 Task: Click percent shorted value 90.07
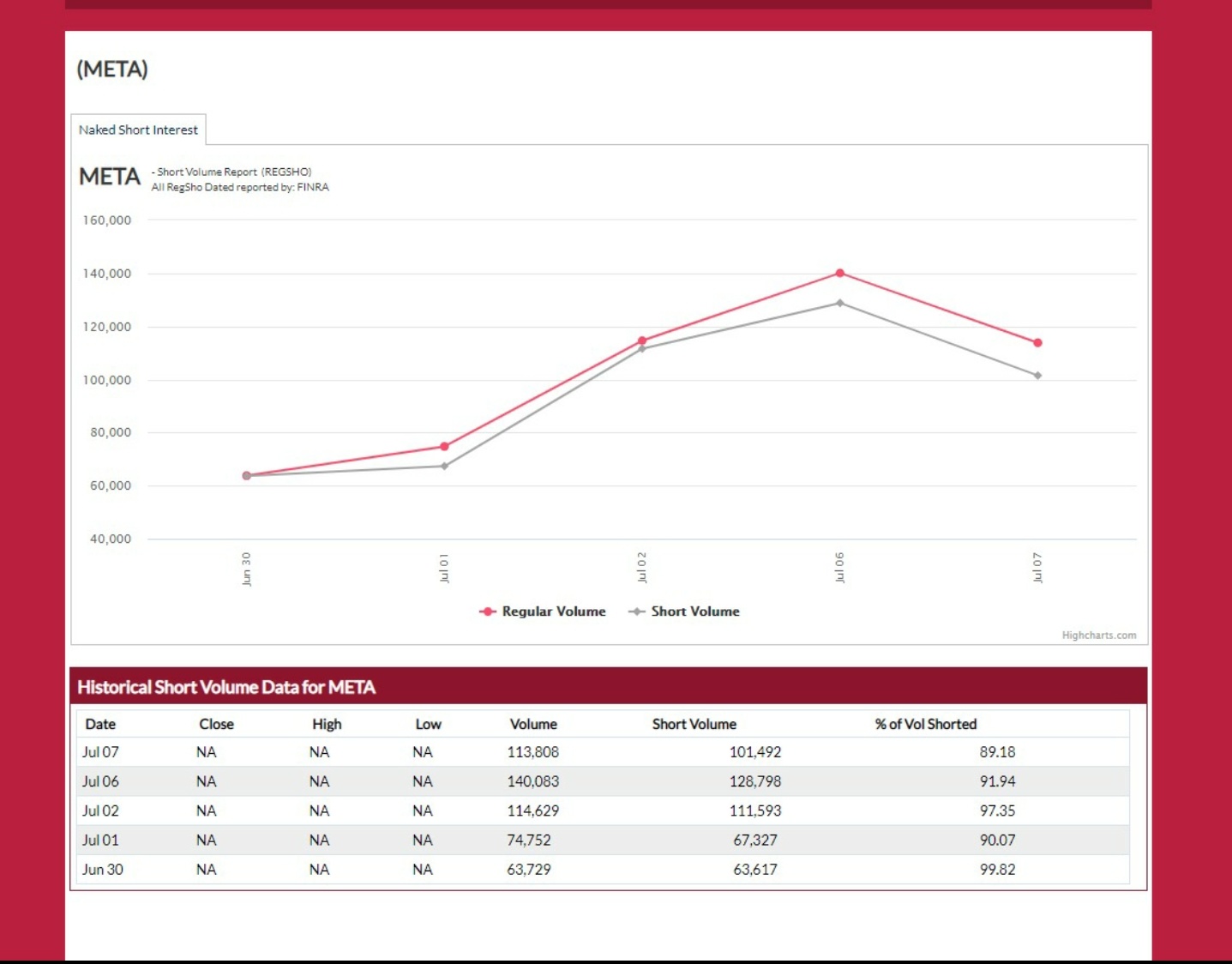pyautogui.click(x=997, y=840)
